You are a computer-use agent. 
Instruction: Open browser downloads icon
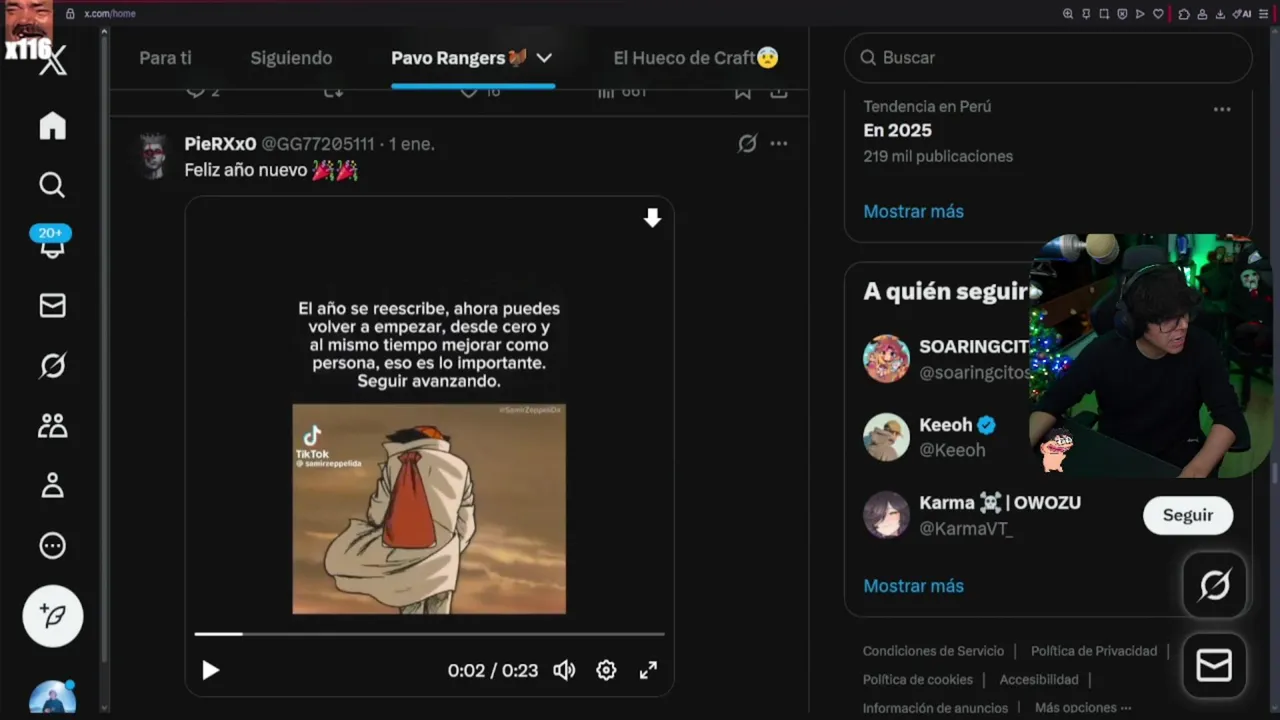(x=1220, y=14)
